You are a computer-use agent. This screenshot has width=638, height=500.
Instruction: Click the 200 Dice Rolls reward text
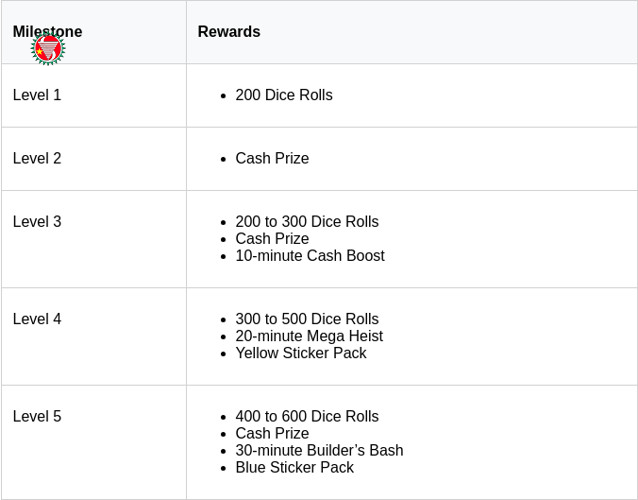(x=284, y=95)
